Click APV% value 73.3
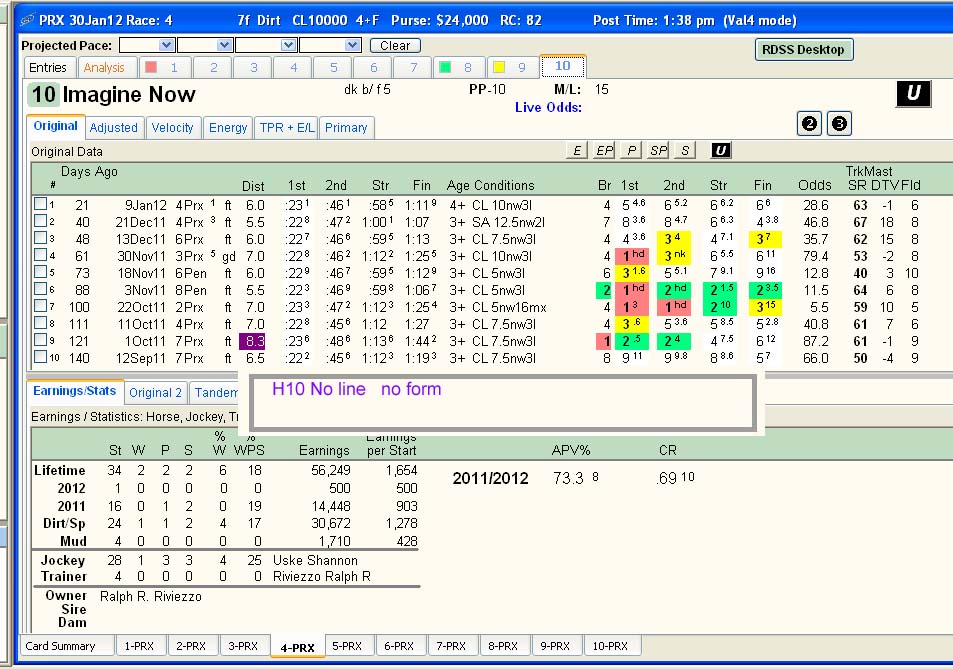 point(568,478)
